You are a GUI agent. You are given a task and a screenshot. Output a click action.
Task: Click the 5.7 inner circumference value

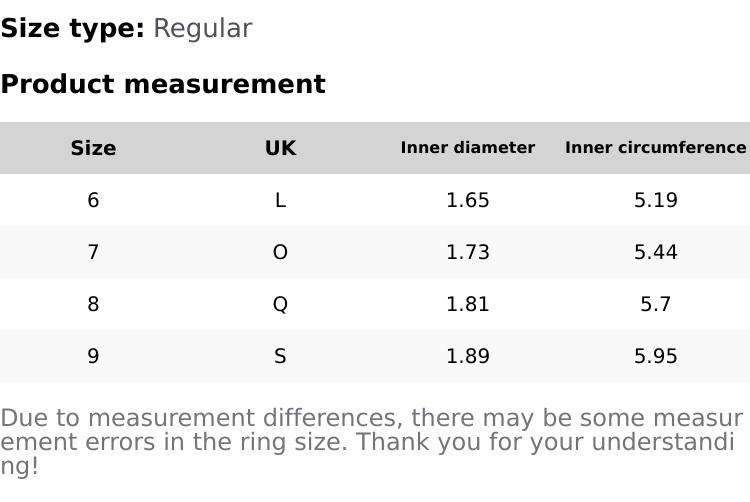point(655,304)
